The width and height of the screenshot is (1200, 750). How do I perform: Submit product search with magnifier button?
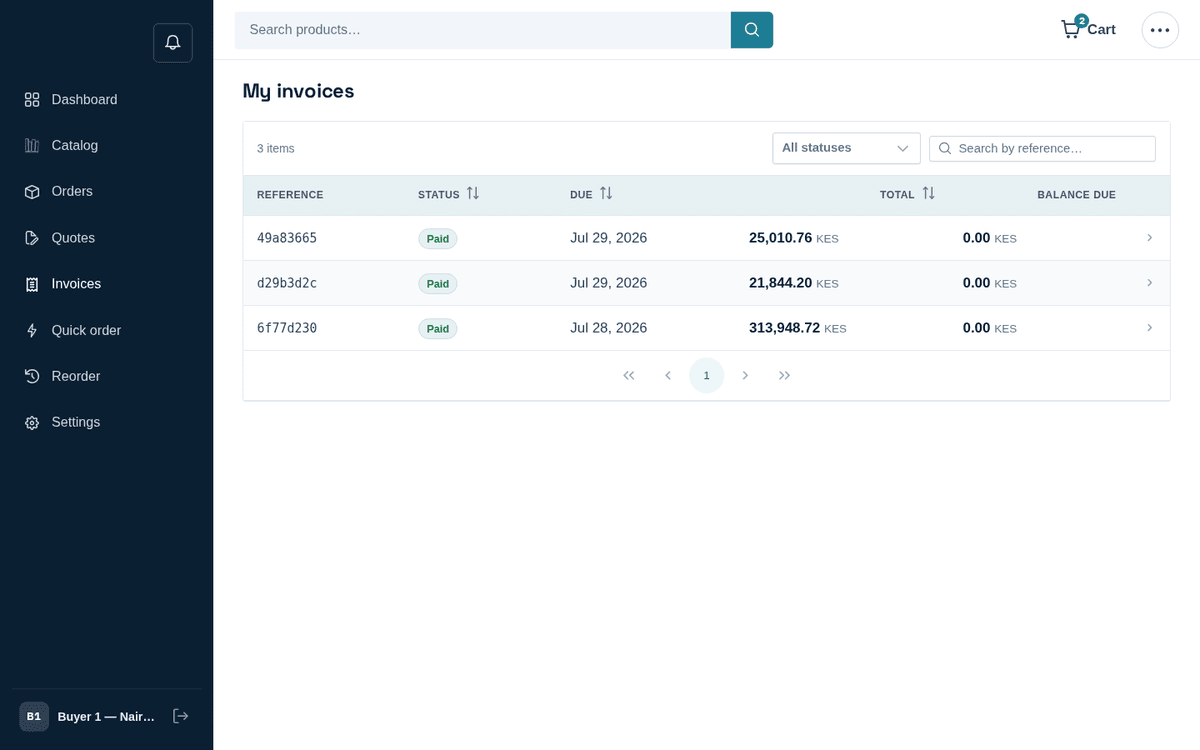pos(752,30)
